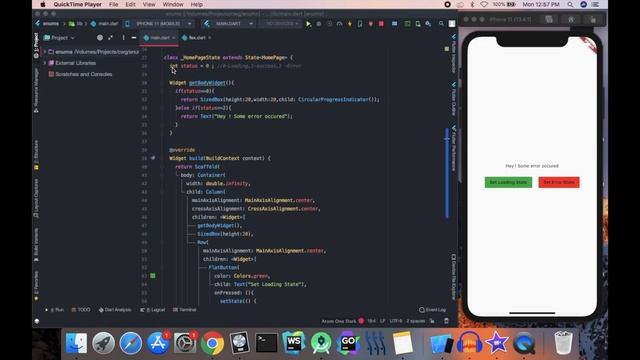
Task: Open Android Studio from the dock
Action: click(321, 343)
